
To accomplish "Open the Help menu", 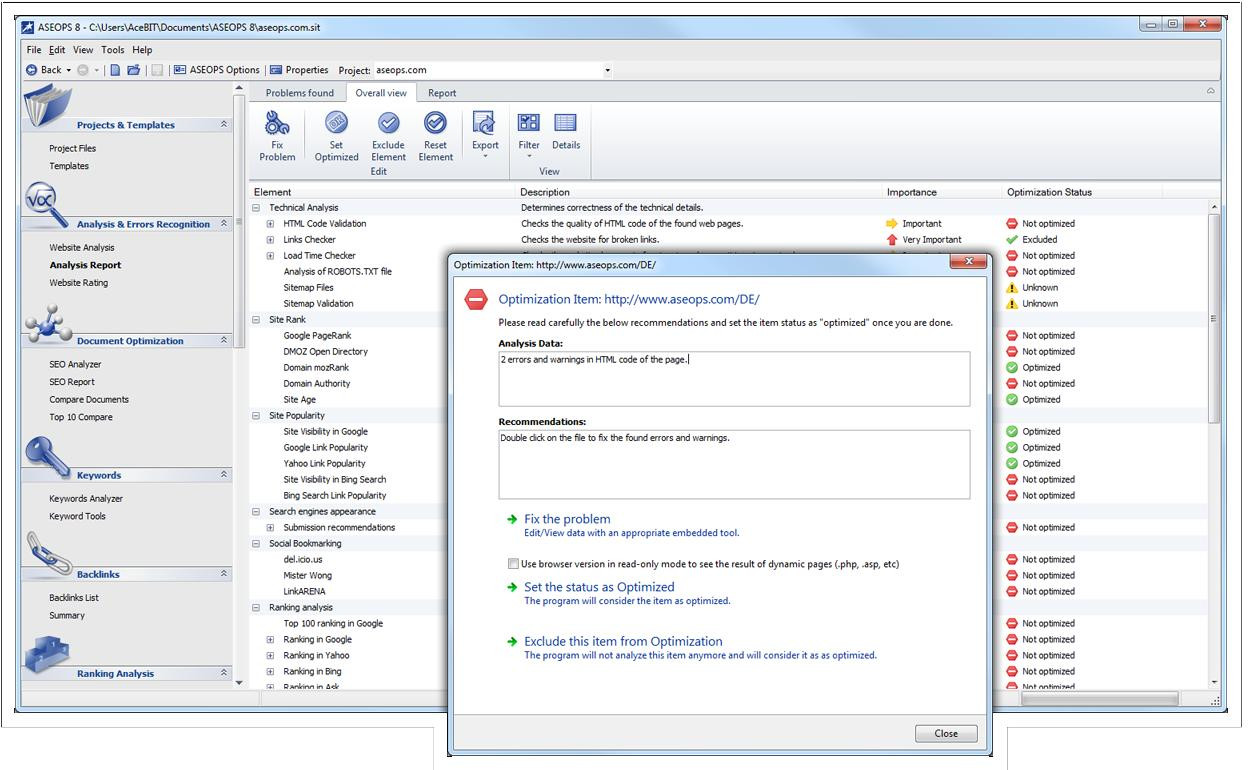I will [x=142, y=50].
